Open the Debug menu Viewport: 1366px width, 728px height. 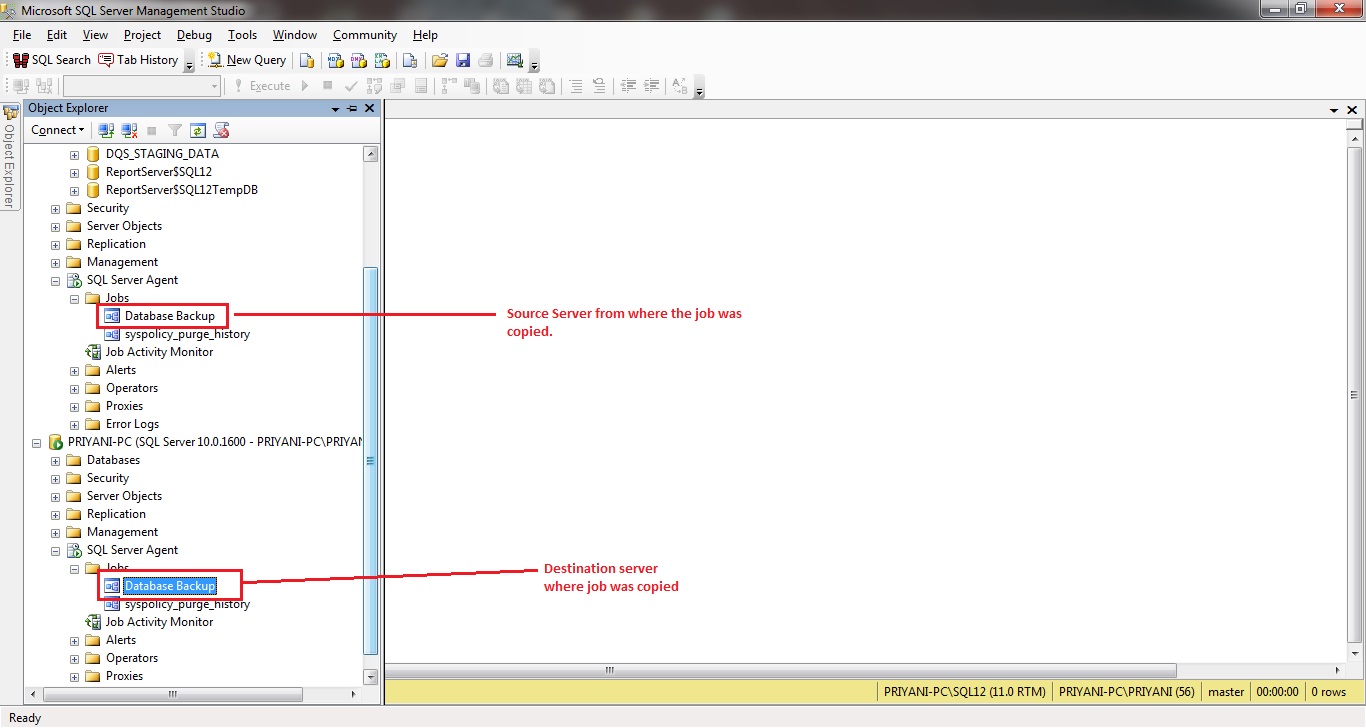point(194,34)
